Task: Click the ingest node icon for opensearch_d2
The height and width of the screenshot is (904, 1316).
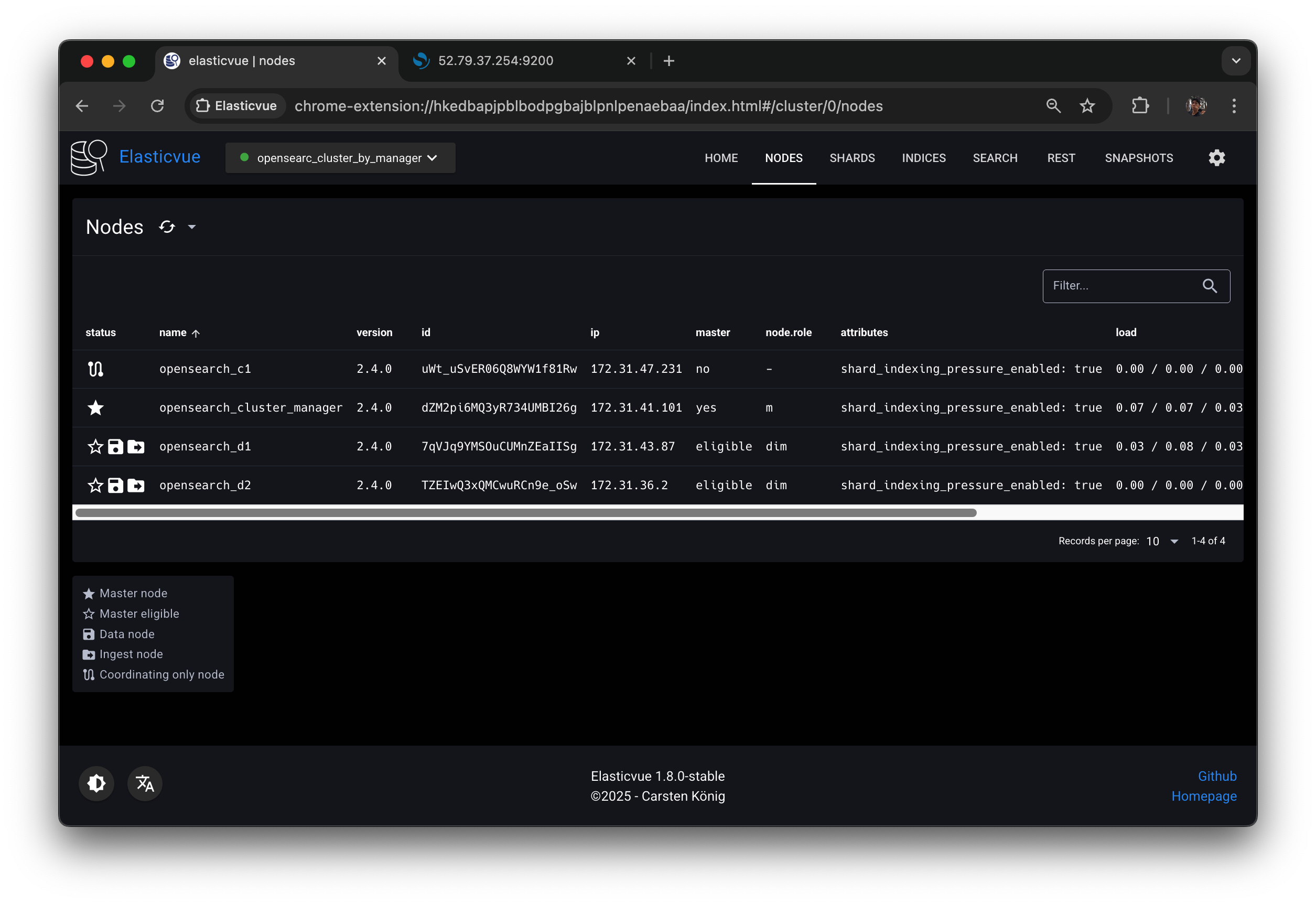Action: click(136, 486)
